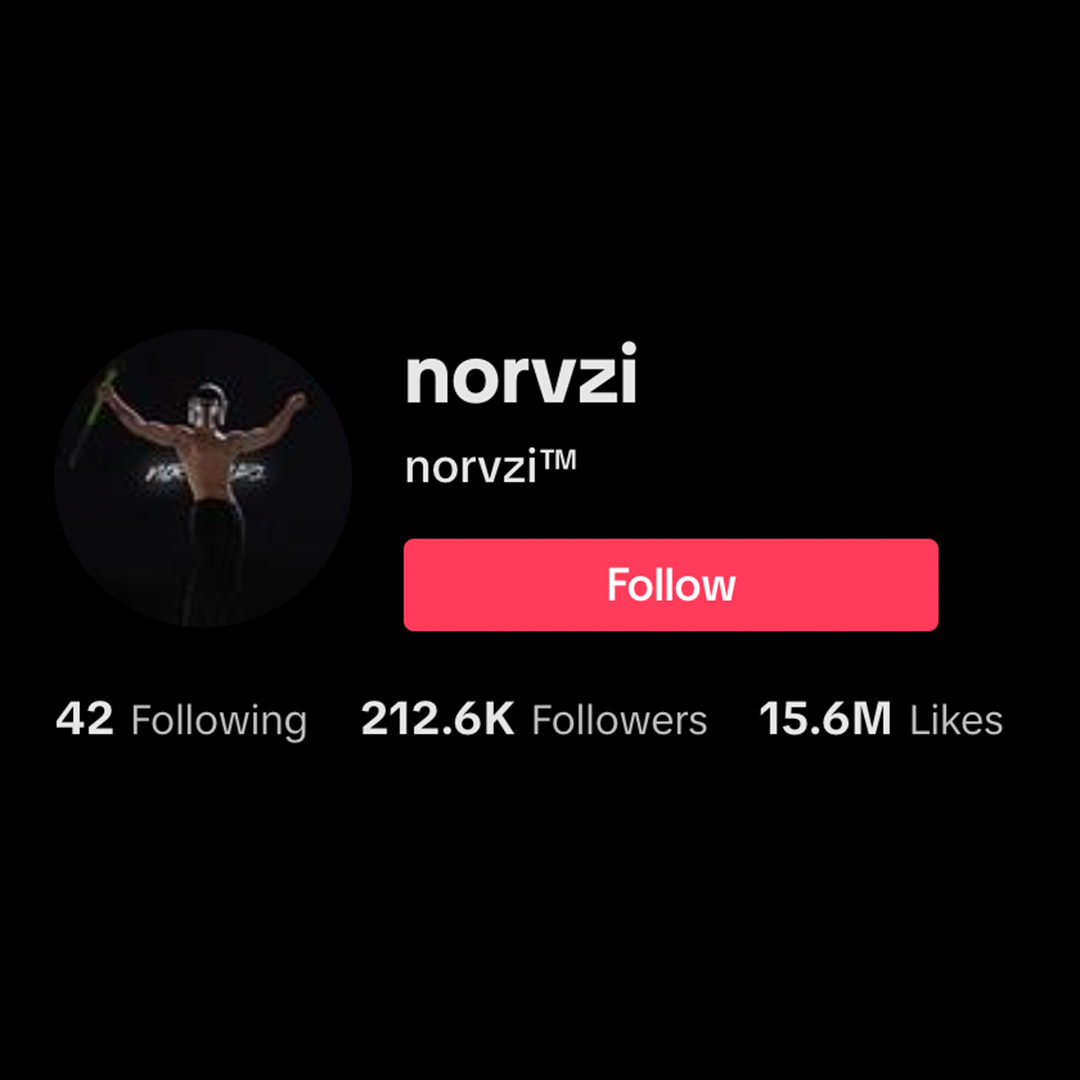Click the trademark symbol after norvzi
Image resolution: width=1080 pixels, height=1080 pixels.
[x=559, y=459]
